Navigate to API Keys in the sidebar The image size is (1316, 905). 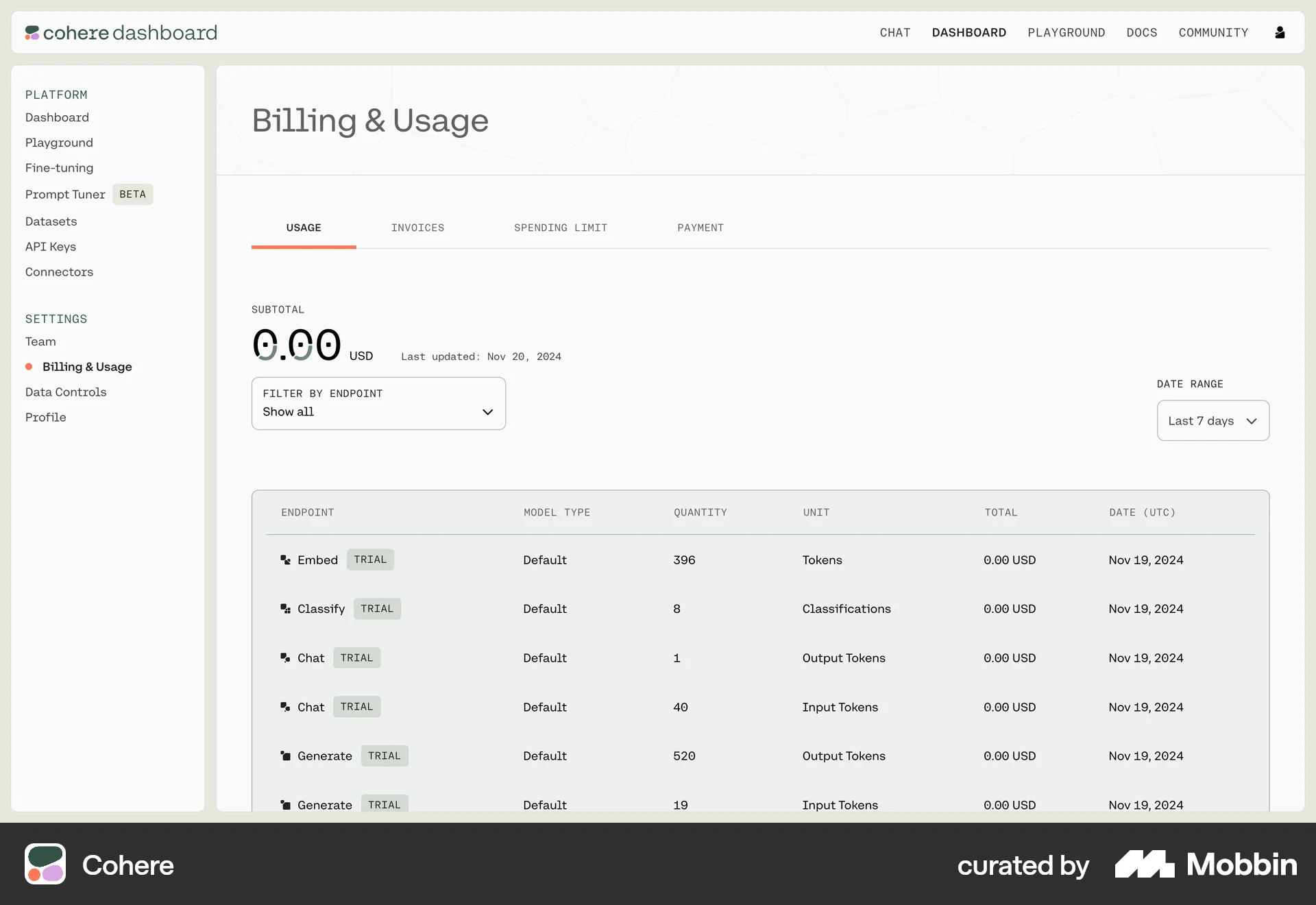coord(50,247)
